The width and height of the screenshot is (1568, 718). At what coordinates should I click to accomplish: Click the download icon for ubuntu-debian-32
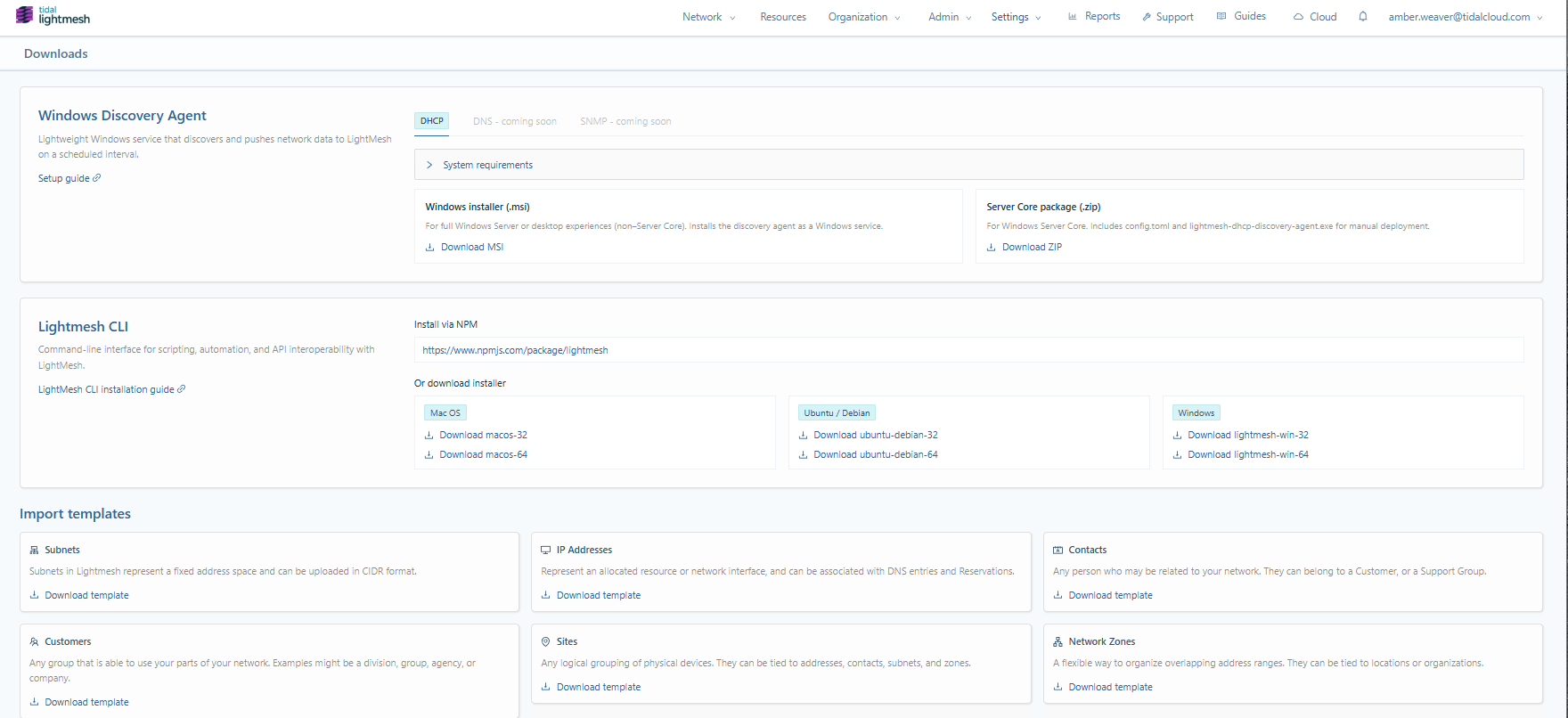[x=803, y=436]
